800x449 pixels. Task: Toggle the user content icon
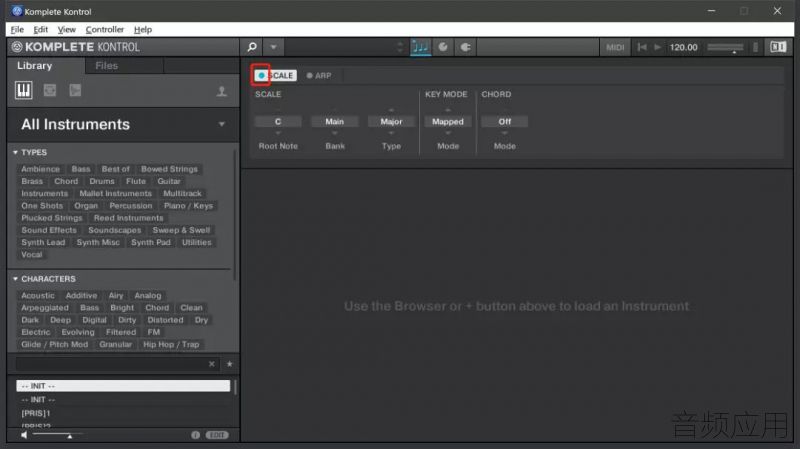coord(221,91)
